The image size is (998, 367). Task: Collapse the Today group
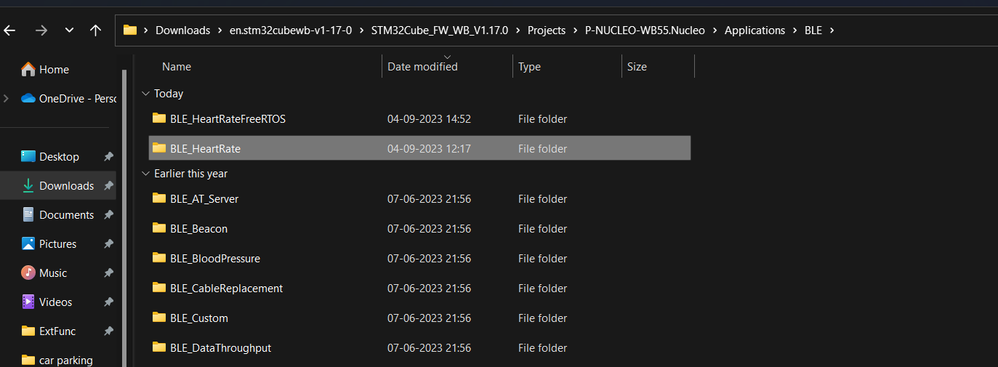pos(145,93)
